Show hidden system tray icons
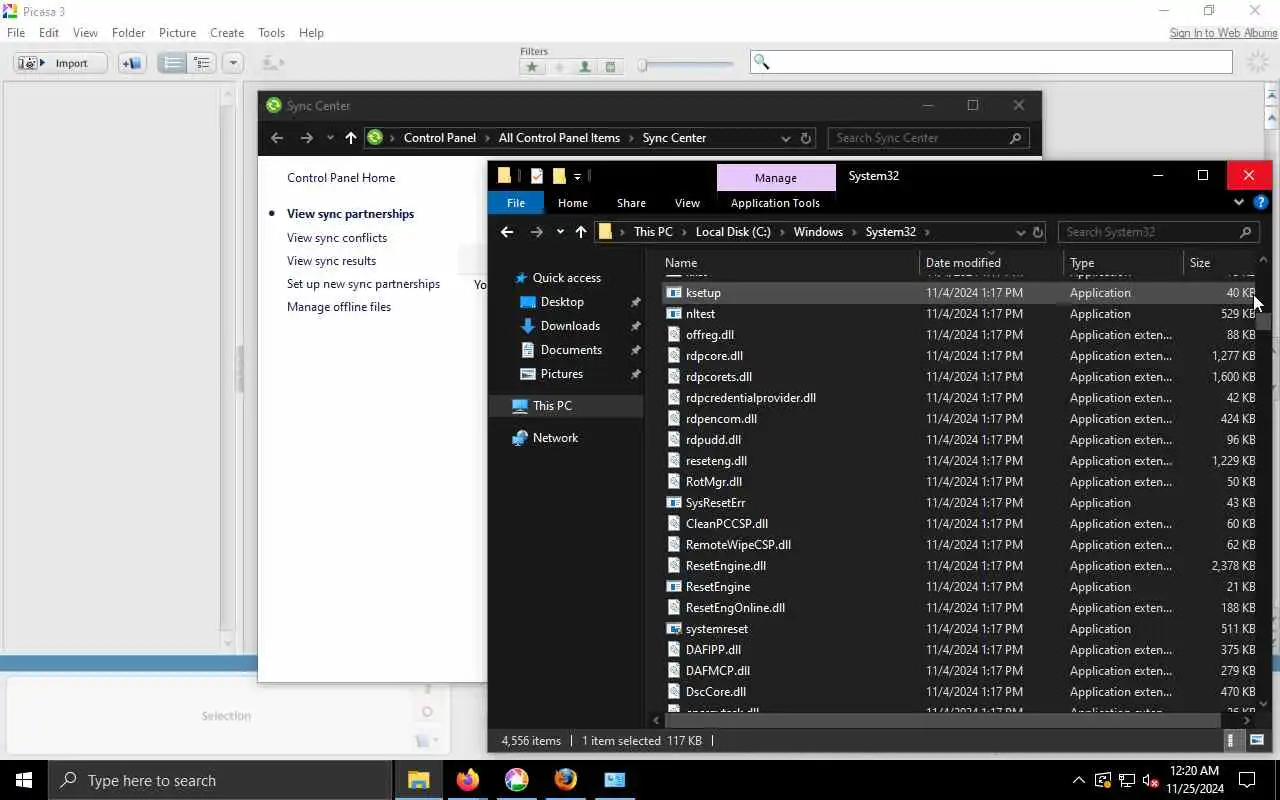Viewport: 1280px width, 800px height. point(1078,780)
